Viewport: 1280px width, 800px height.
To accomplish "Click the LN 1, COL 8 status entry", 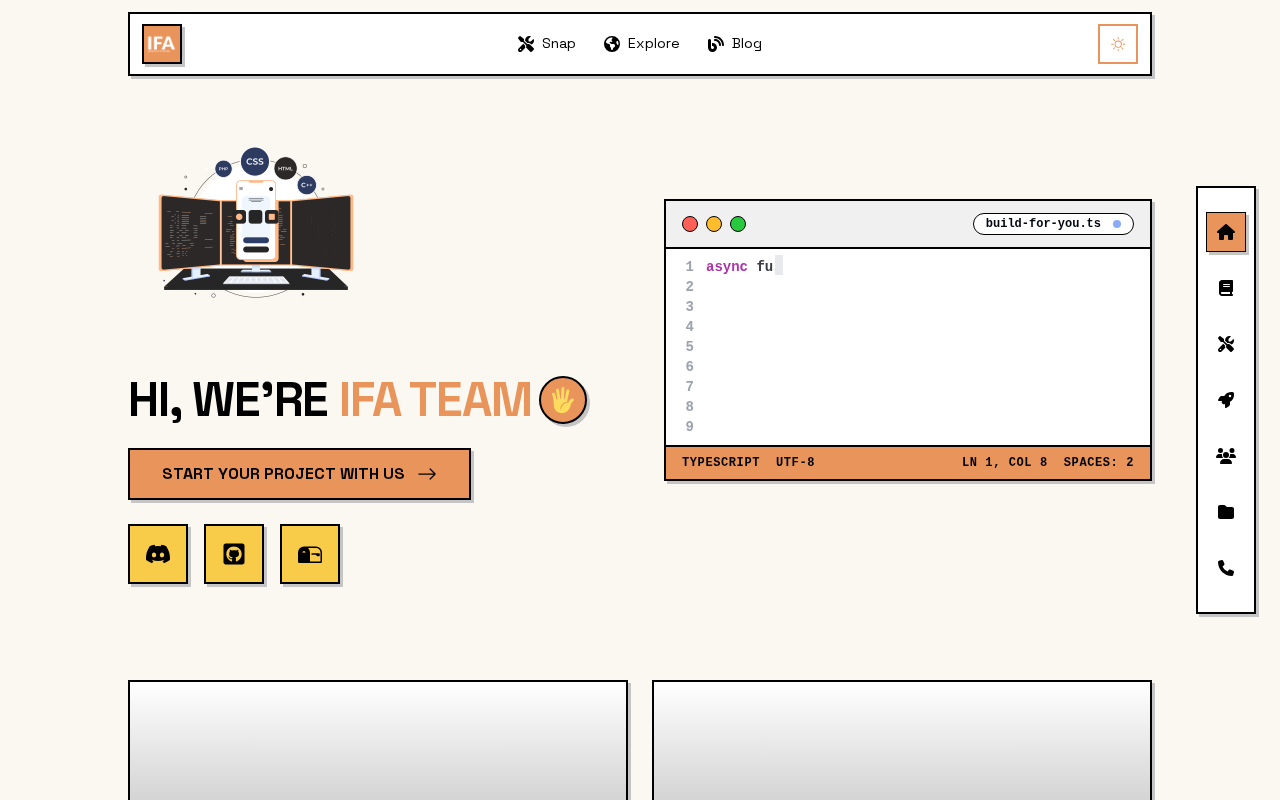I will click(x=1005, y=463).
